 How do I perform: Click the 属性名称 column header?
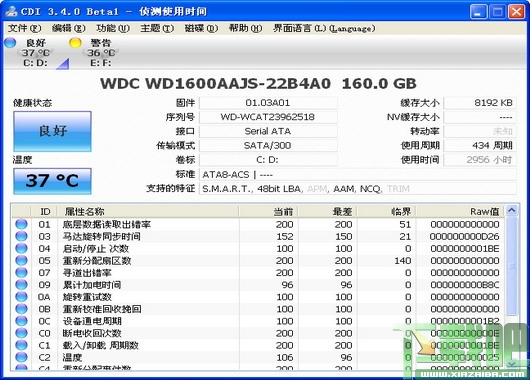148,212
